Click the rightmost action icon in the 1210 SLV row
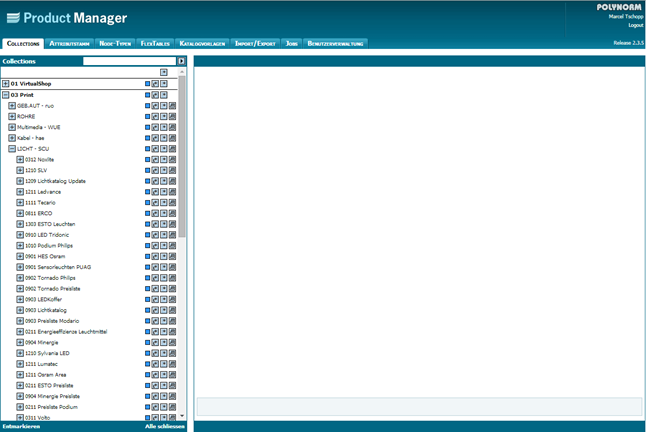Image resolution: width=646 pixels, height=432 pixels. click(x=172, y=170)
